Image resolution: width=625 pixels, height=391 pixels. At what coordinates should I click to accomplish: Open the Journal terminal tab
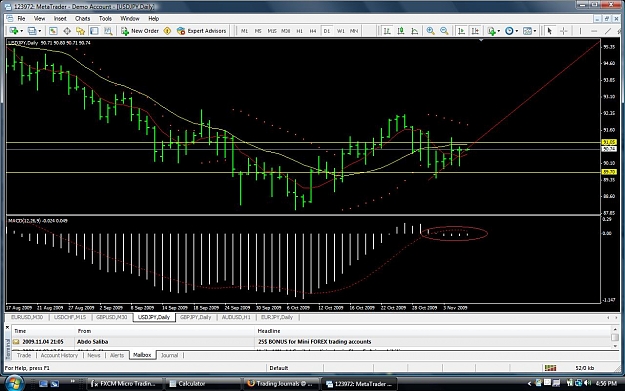point(169,355)
